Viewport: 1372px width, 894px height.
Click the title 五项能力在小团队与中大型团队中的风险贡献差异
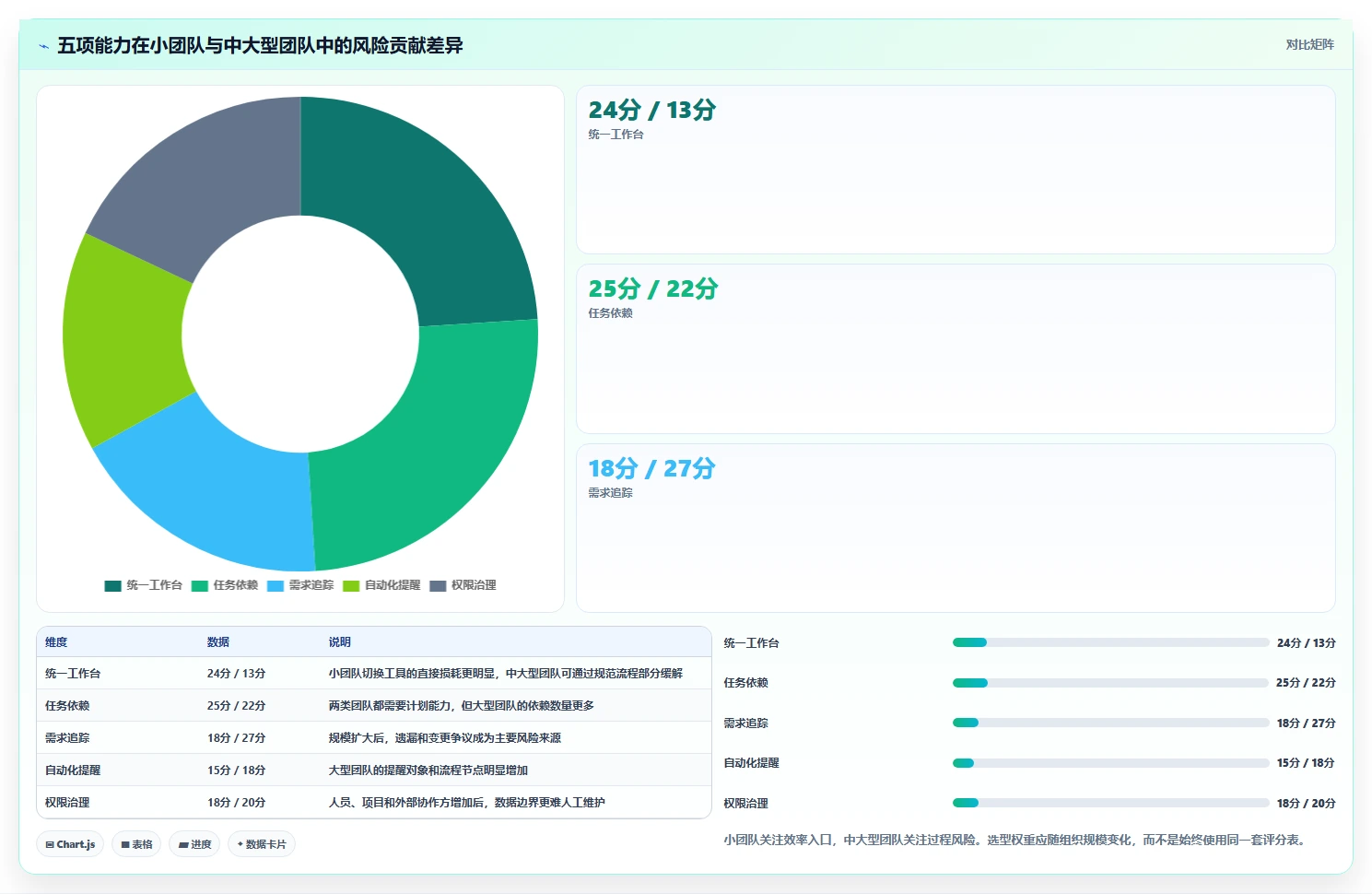[260, 45]
